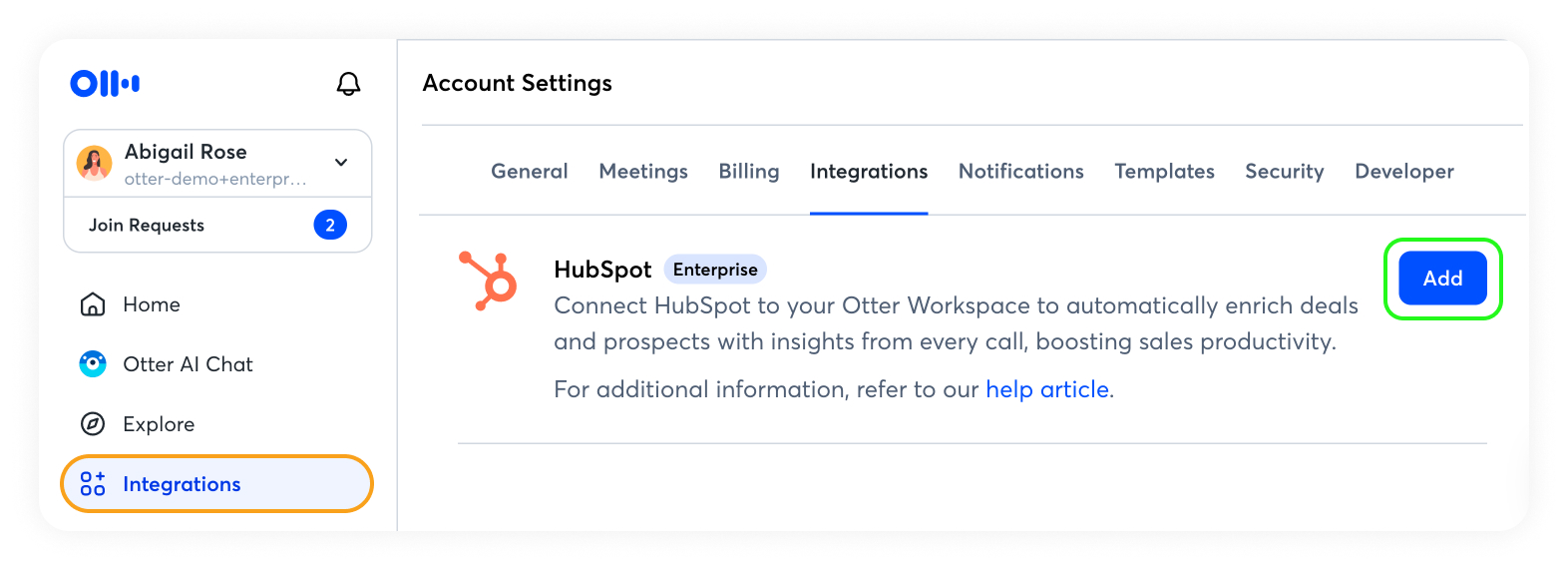Select the Notifications tab
1568x570 pixels.
[1020, 172]
